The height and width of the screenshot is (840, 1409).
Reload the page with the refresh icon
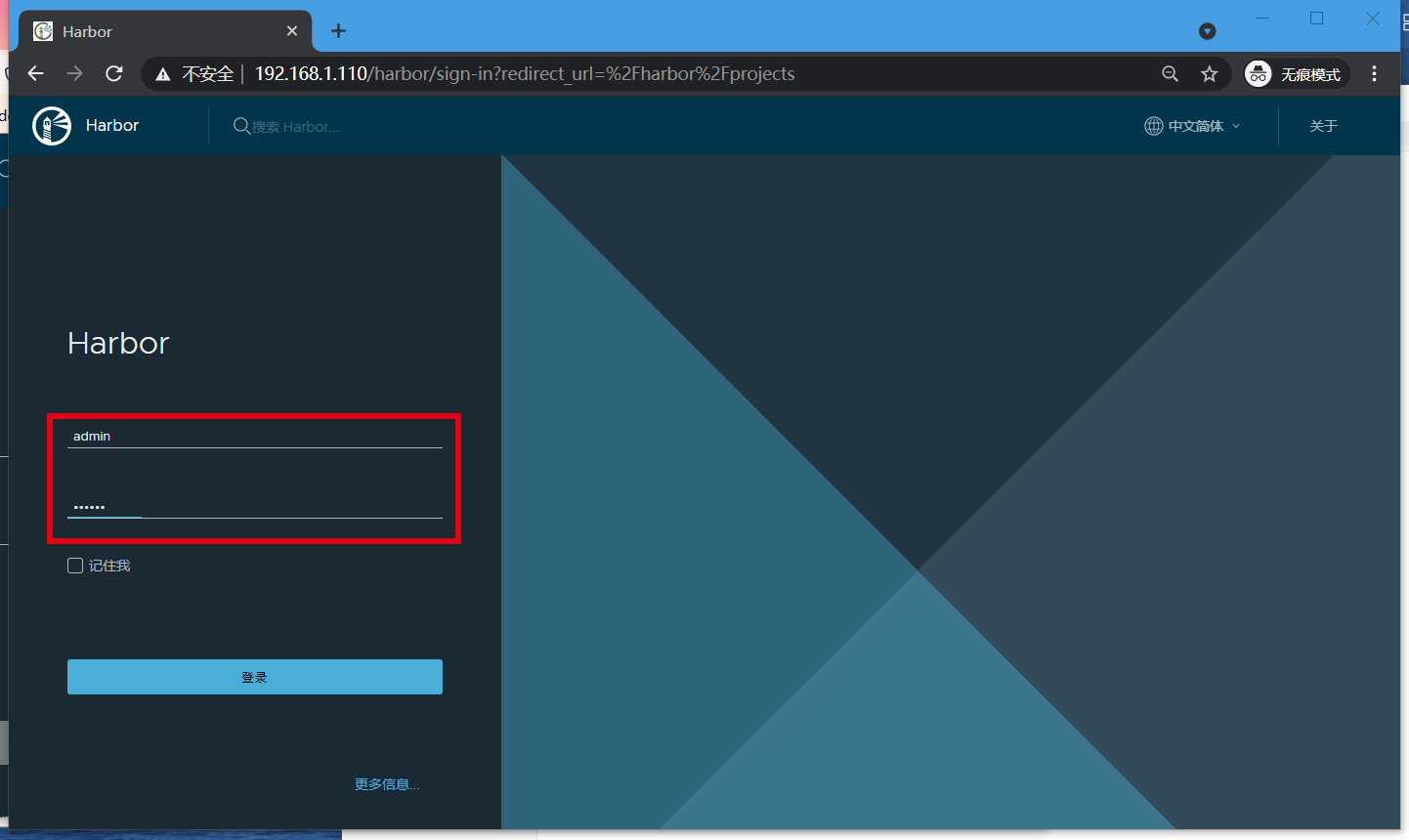pyautogui.click(x=114, y=73)
